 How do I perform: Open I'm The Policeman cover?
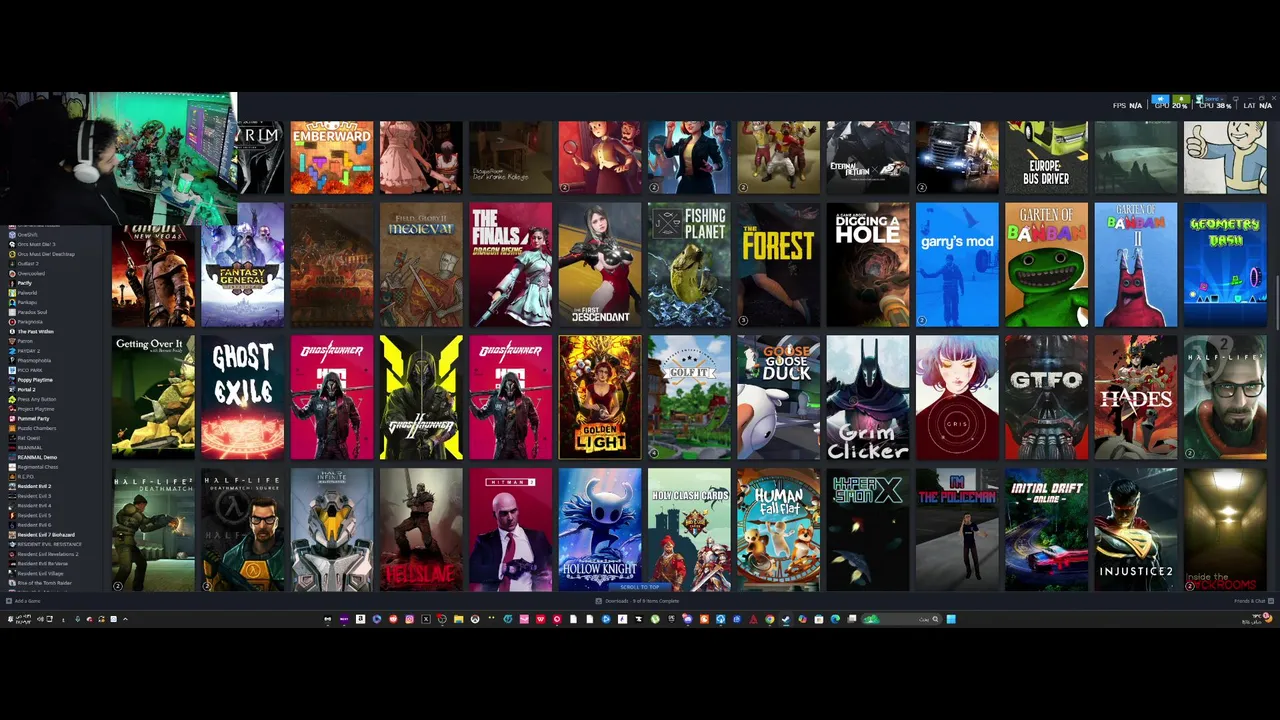957,530
